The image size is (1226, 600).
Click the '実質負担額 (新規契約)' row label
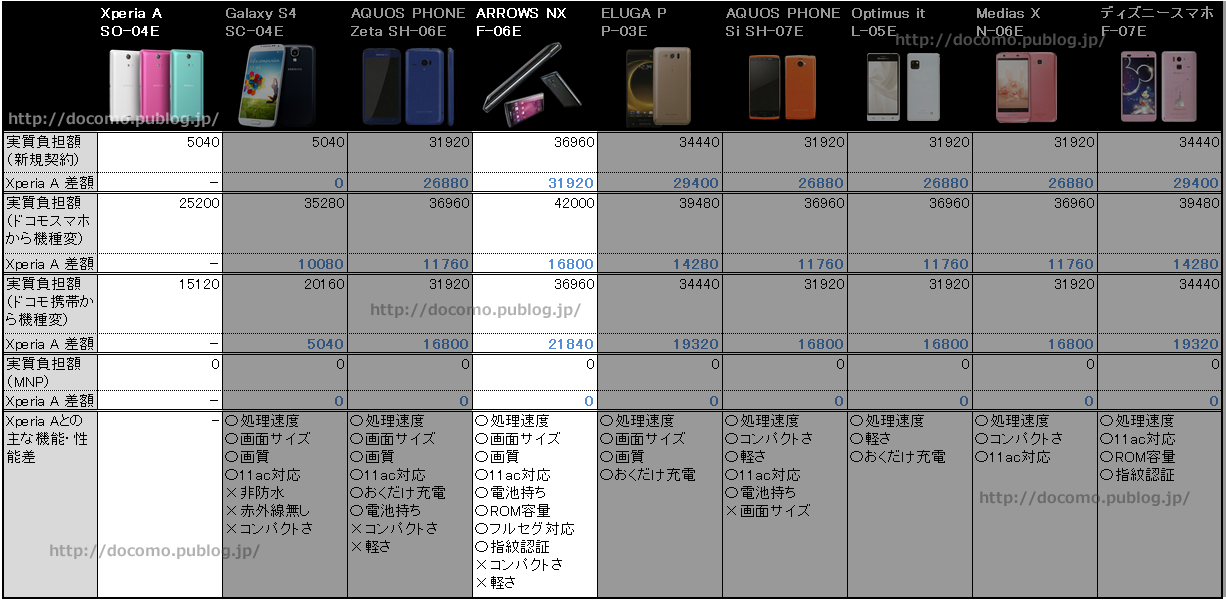[49, 152]
